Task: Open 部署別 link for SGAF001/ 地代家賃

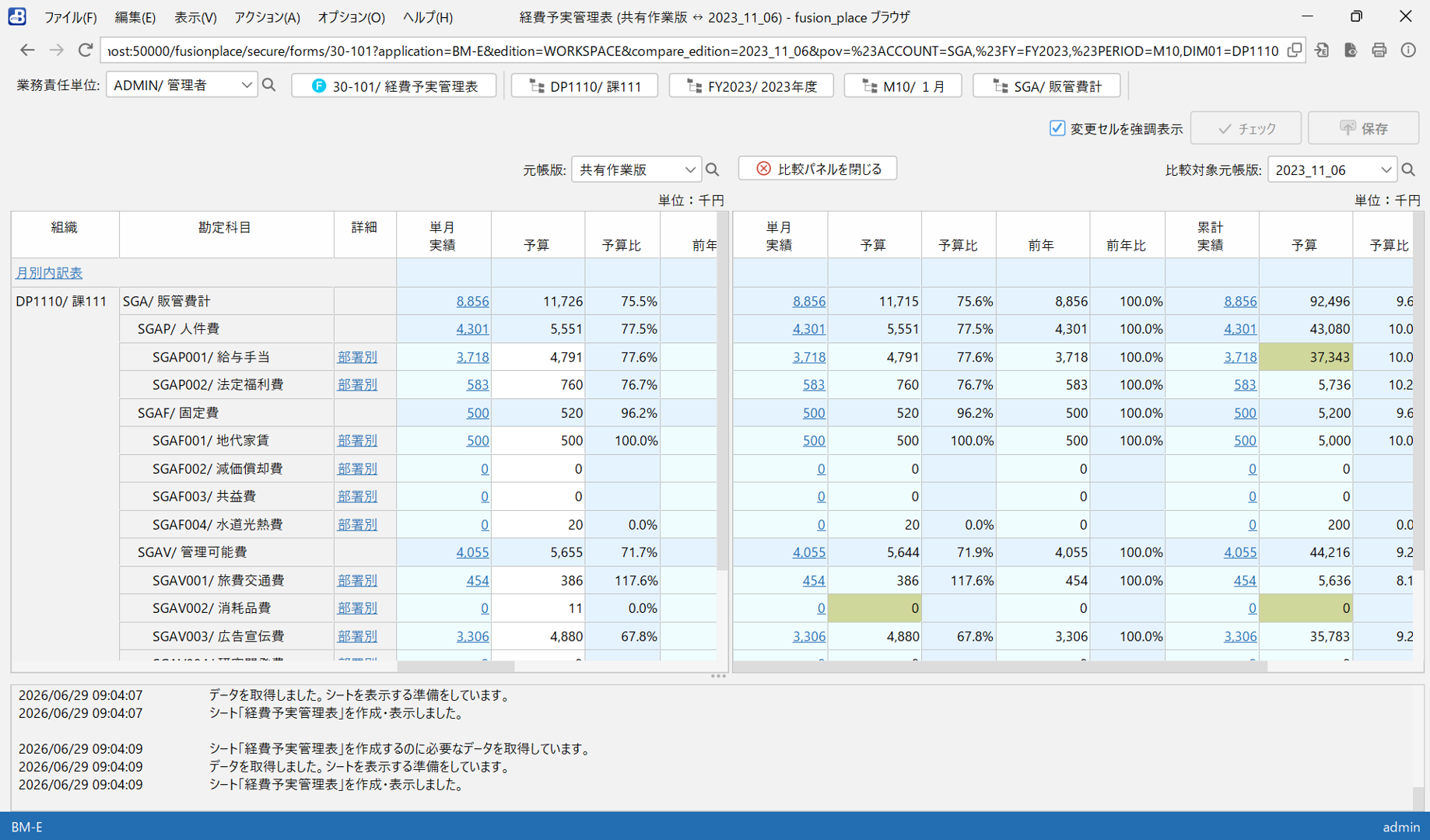Action: point(357,440)
